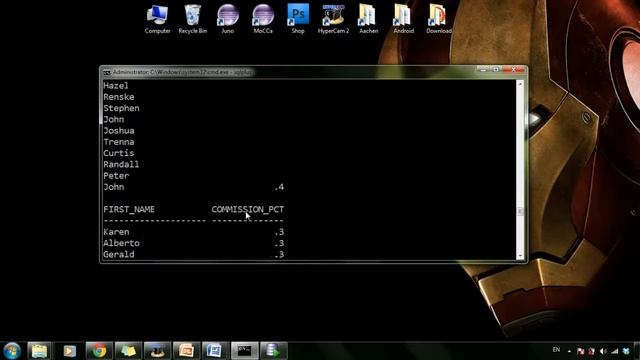Click the cmd window system menu icon
This screenshot has width=640, height=360.
coord(107,73)
